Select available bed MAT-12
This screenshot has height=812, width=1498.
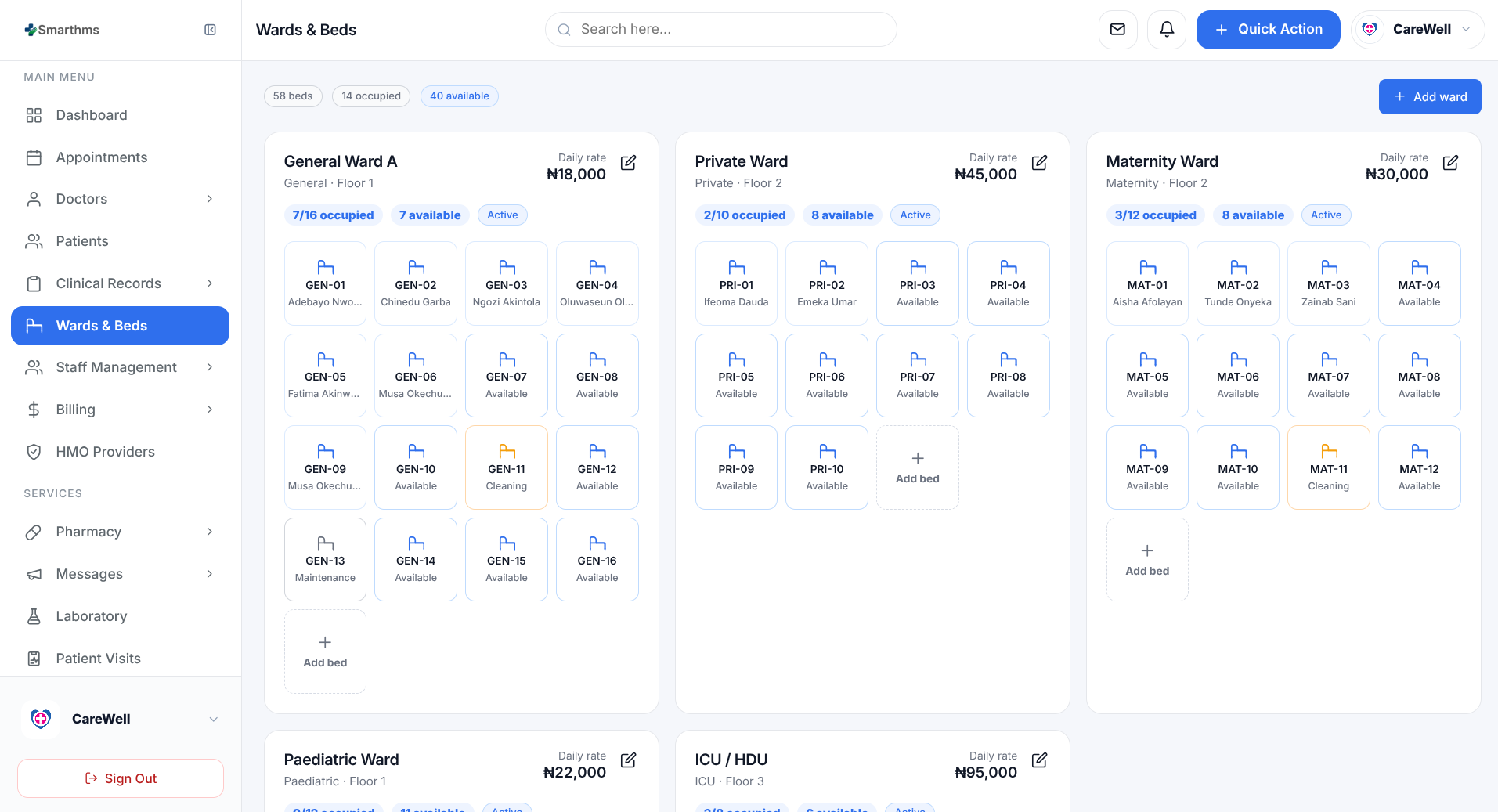tap(1420, 467)
